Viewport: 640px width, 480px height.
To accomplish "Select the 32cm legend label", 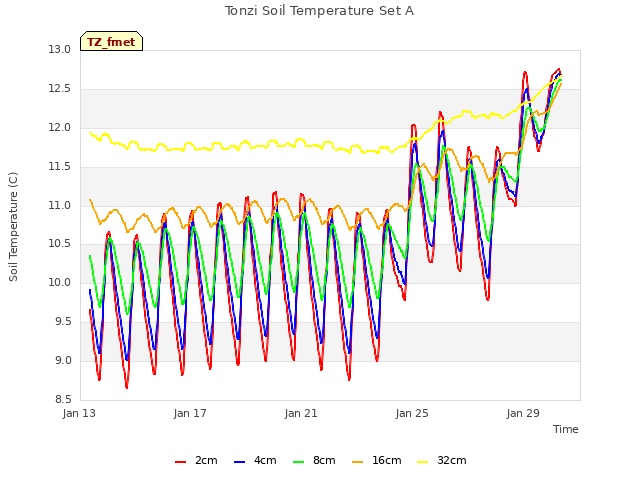I will (452, 460).
